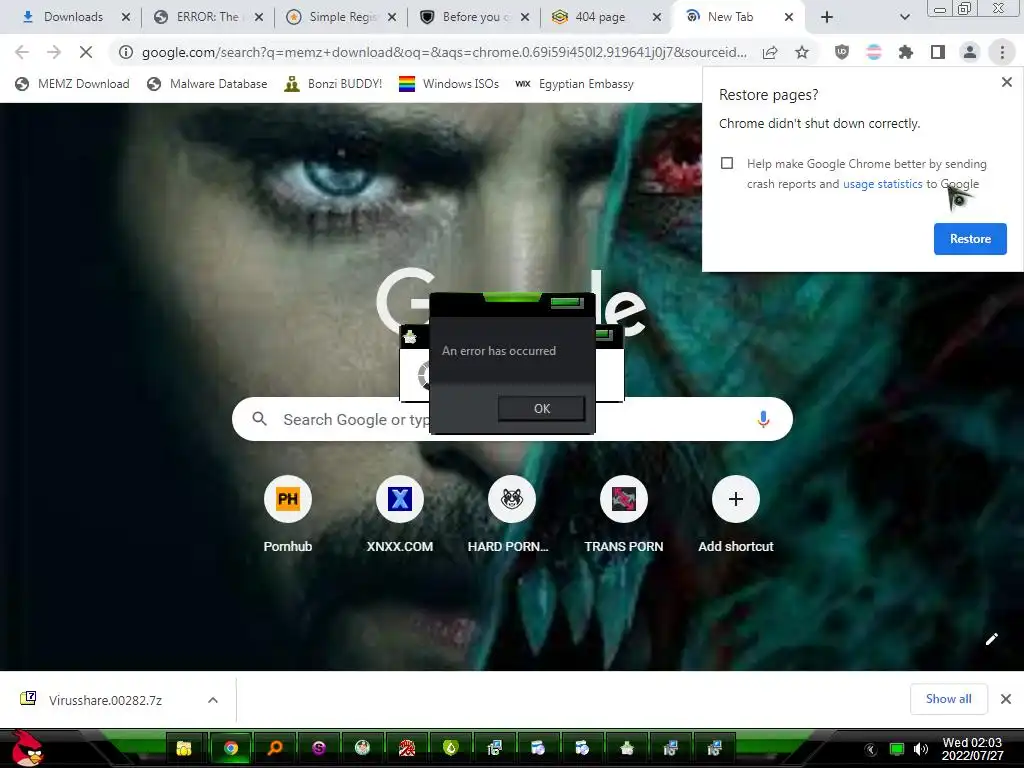Open a new tab with plus button

tap(827, 17)
